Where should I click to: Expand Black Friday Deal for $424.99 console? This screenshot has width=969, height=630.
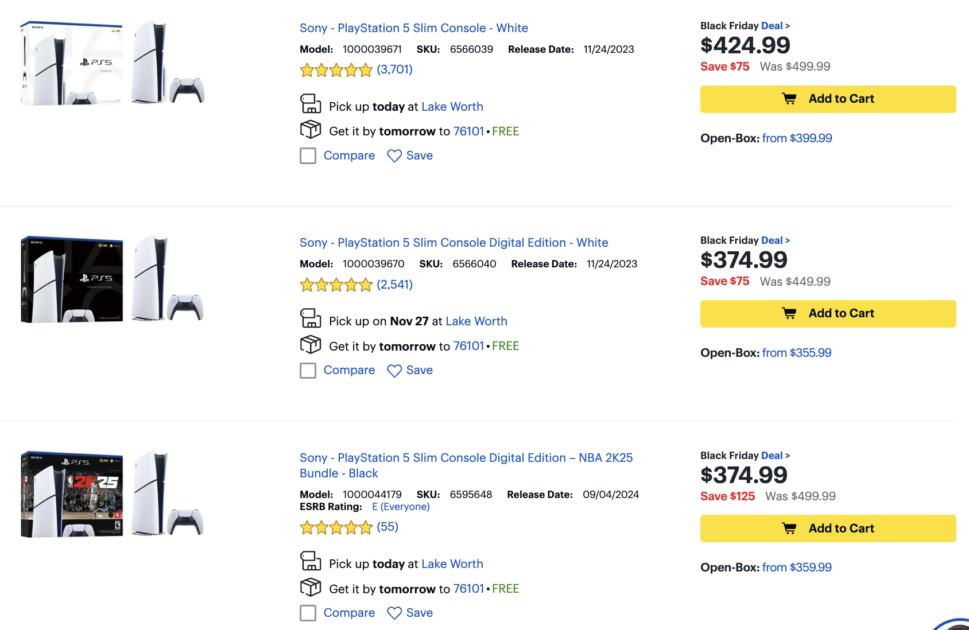pyautogui.click(x=775, y=26)
